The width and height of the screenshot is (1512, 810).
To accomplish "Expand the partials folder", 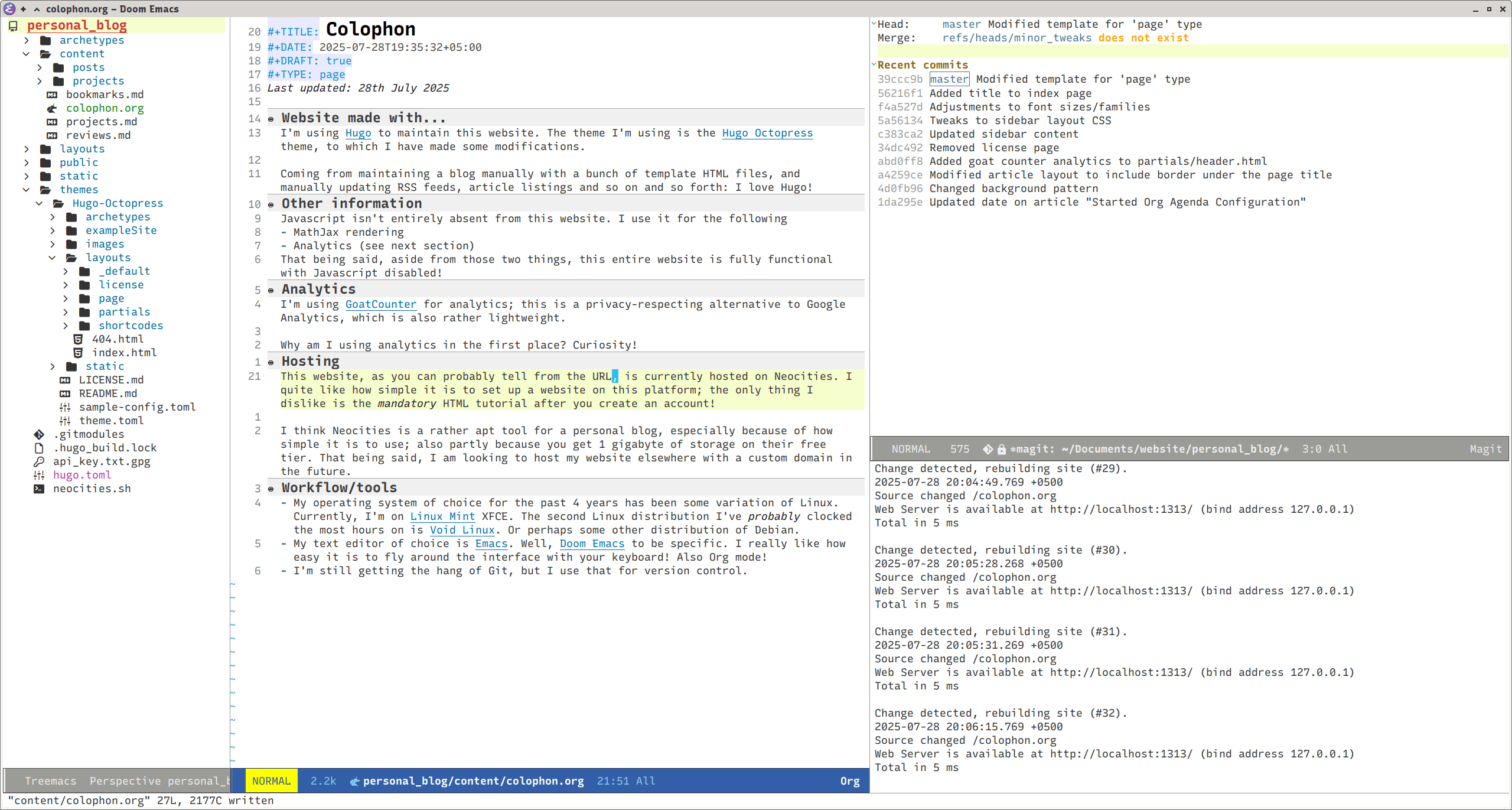I will [x=66, y=312].
